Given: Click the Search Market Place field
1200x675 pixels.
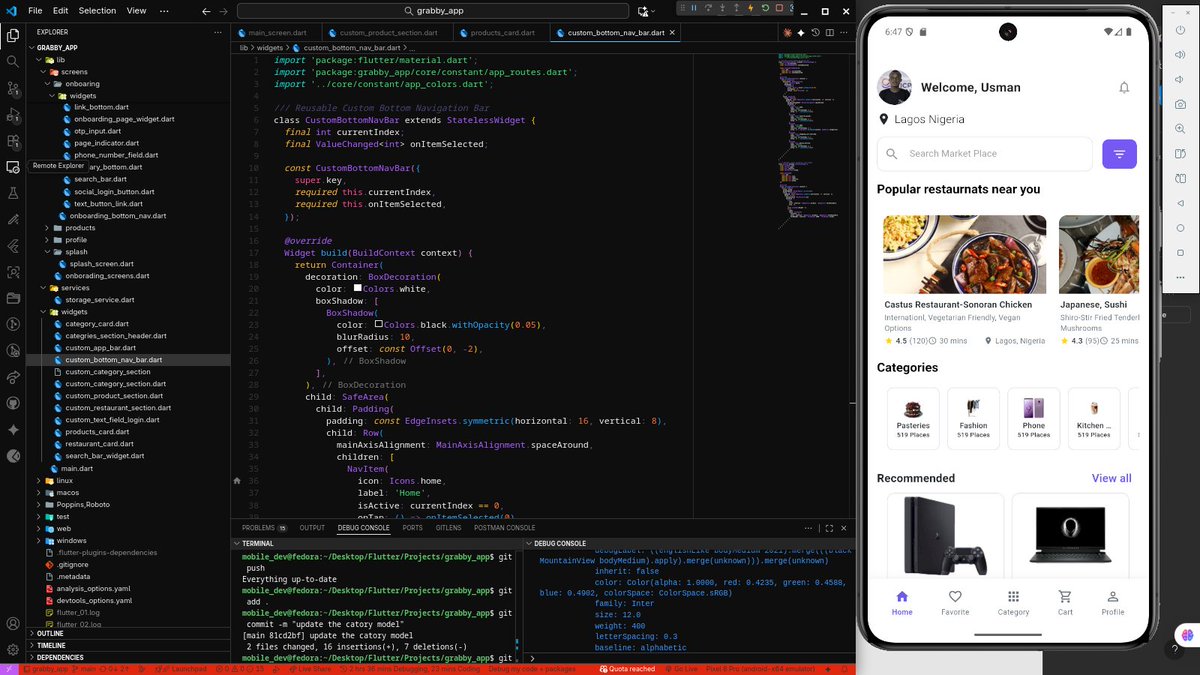Looking at the screenshot, I should click(x=985, y=154).
